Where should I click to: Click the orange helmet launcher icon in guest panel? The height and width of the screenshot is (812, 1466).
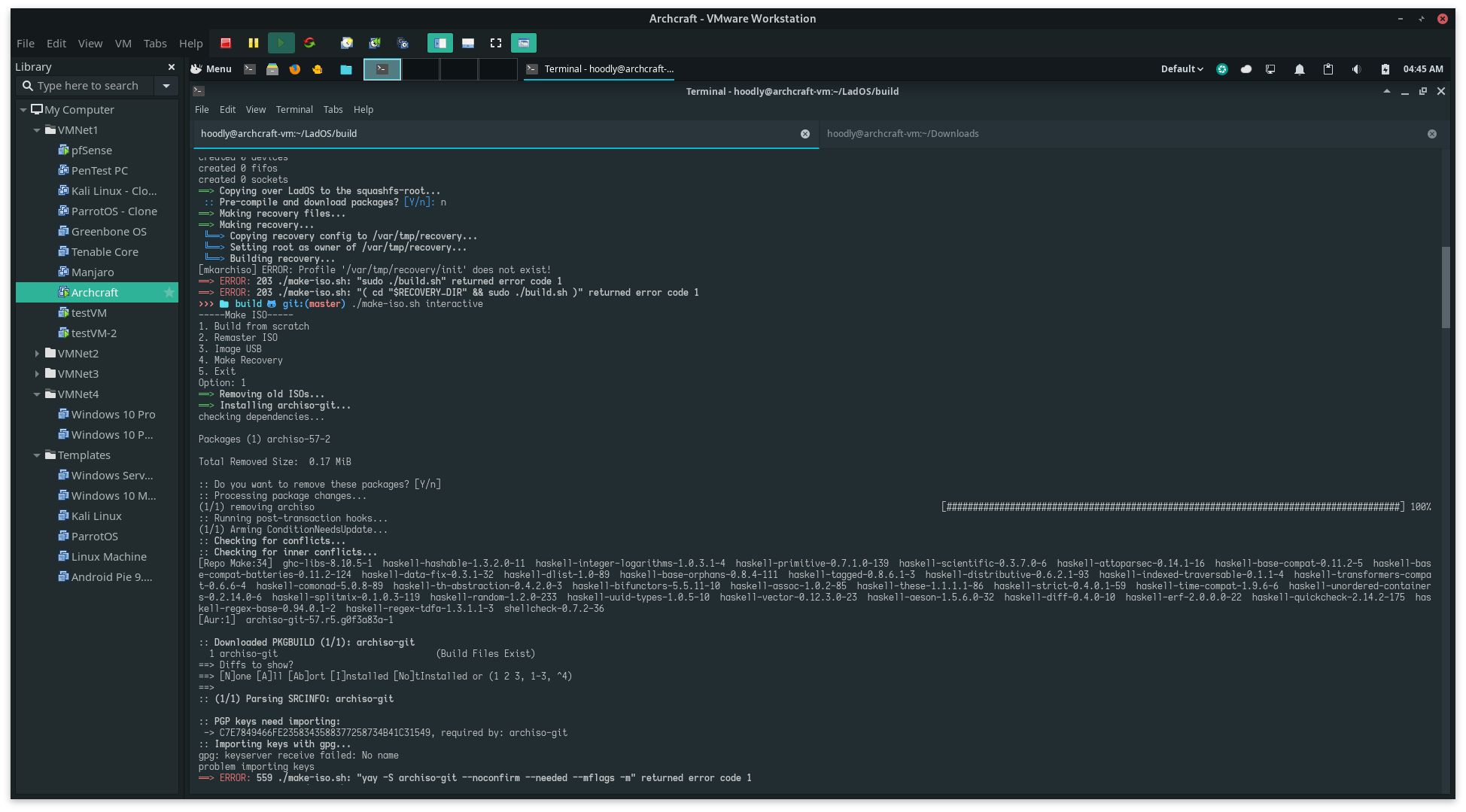pos(318,68)
